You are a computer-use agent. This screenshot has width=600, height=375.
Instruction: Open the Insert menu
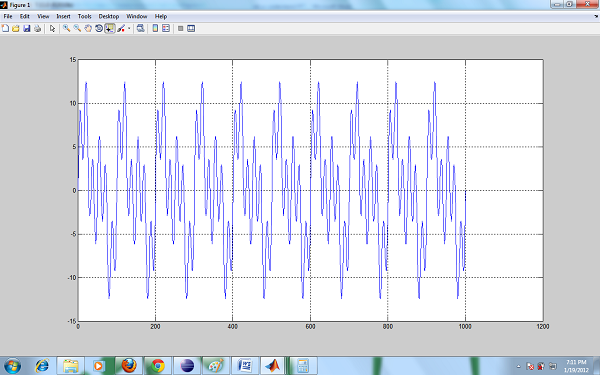point(64,16)
